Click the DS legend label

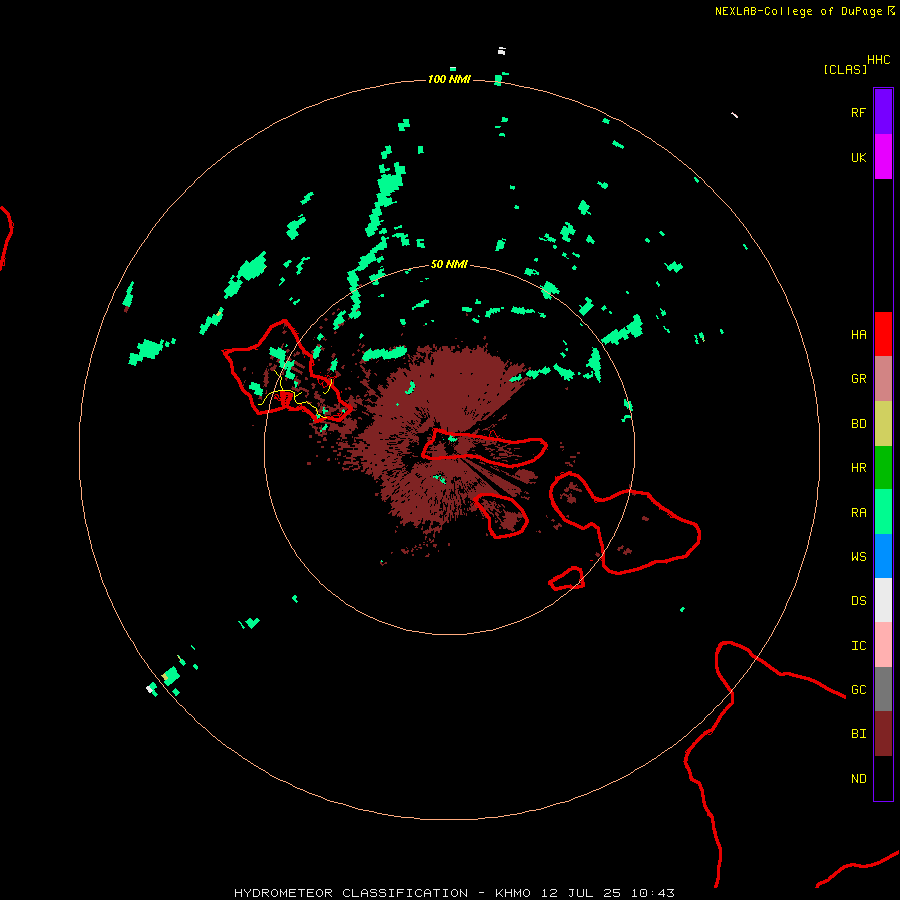pos(858,600)
